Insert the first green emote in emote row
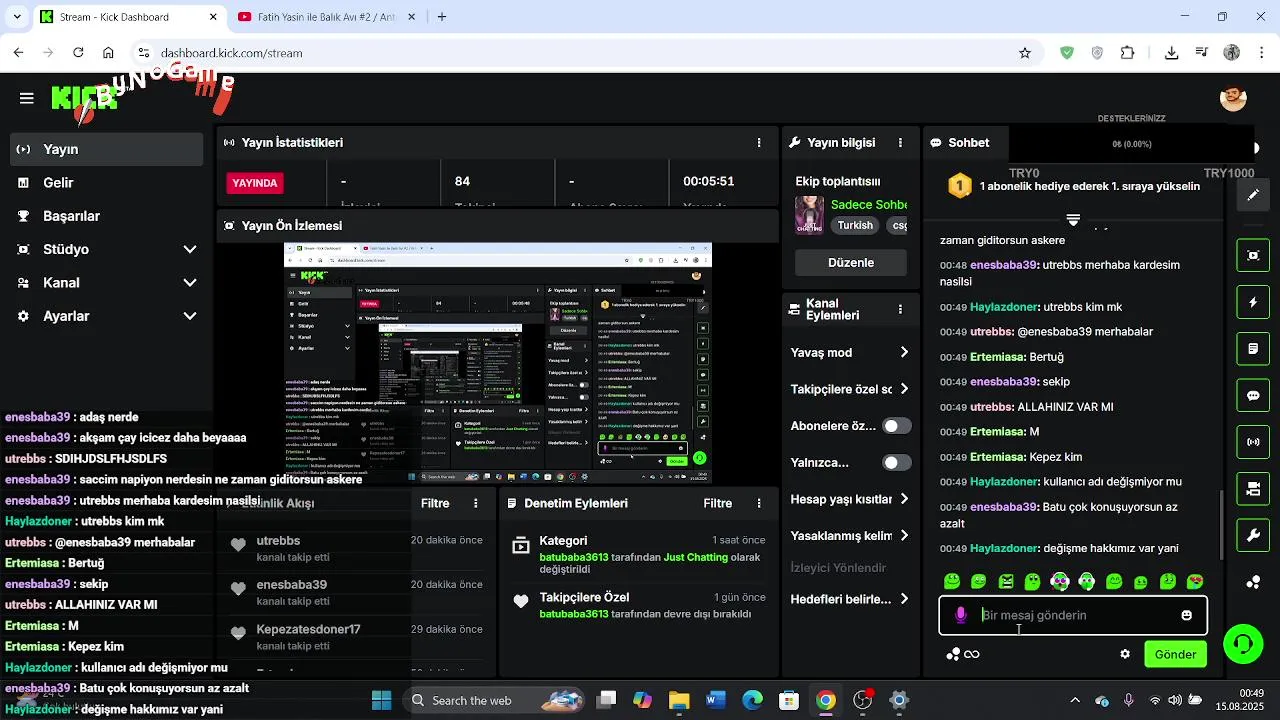This screenshot has height=720, width=1280. [x=952, y=582]
